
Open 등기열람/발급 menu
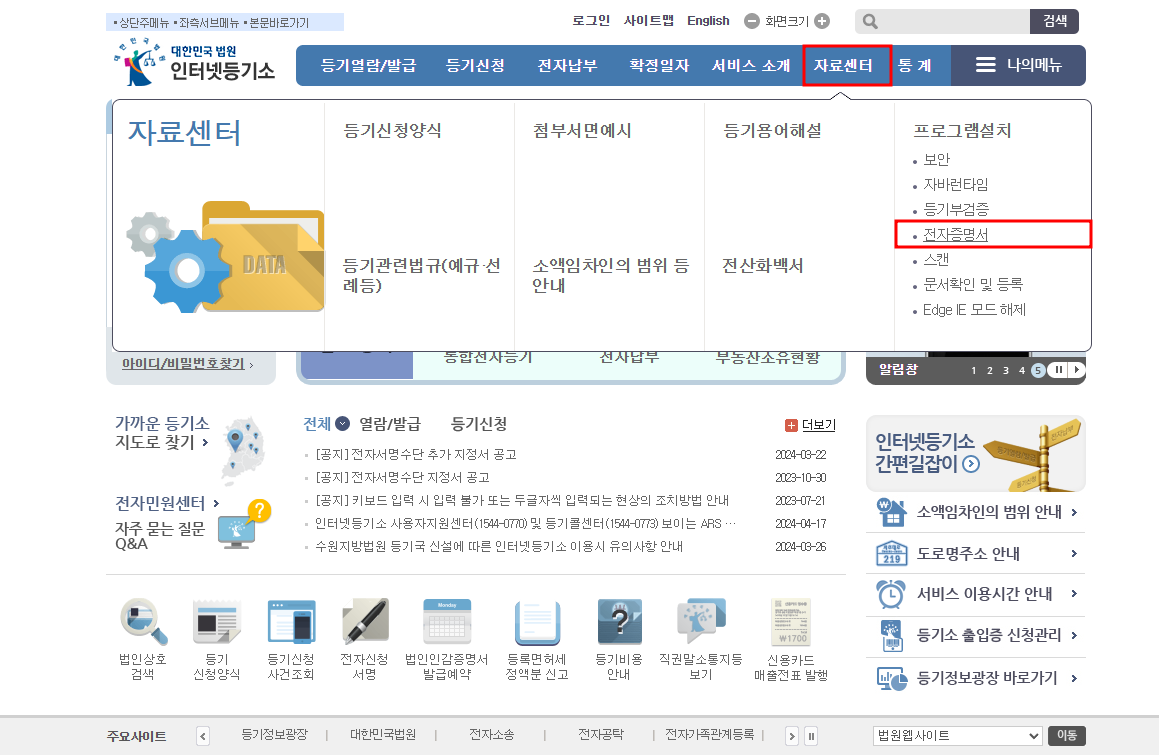pos(368,65)
